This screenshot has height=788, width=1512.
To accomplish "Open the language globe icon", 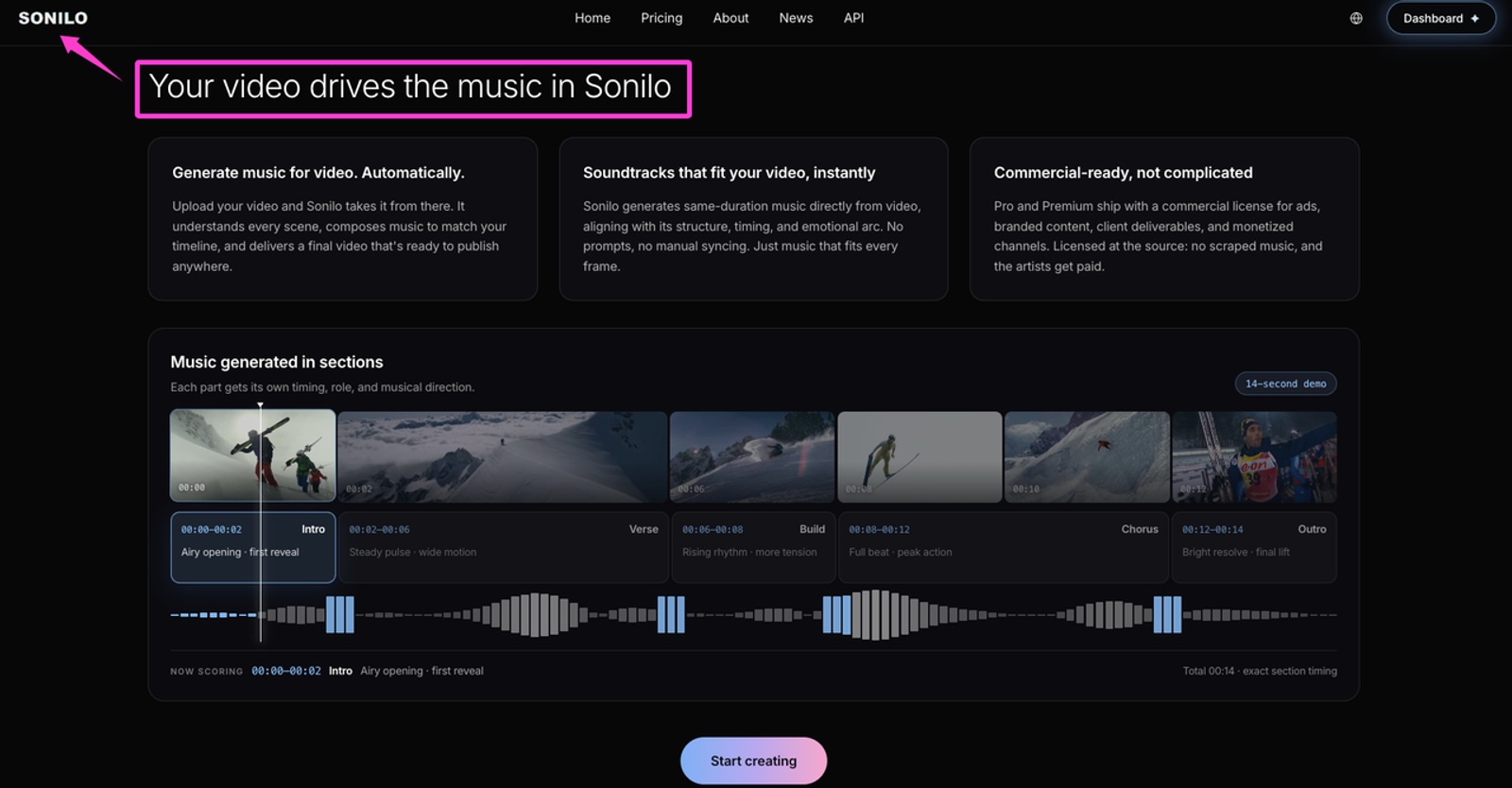I will 1356,18.
